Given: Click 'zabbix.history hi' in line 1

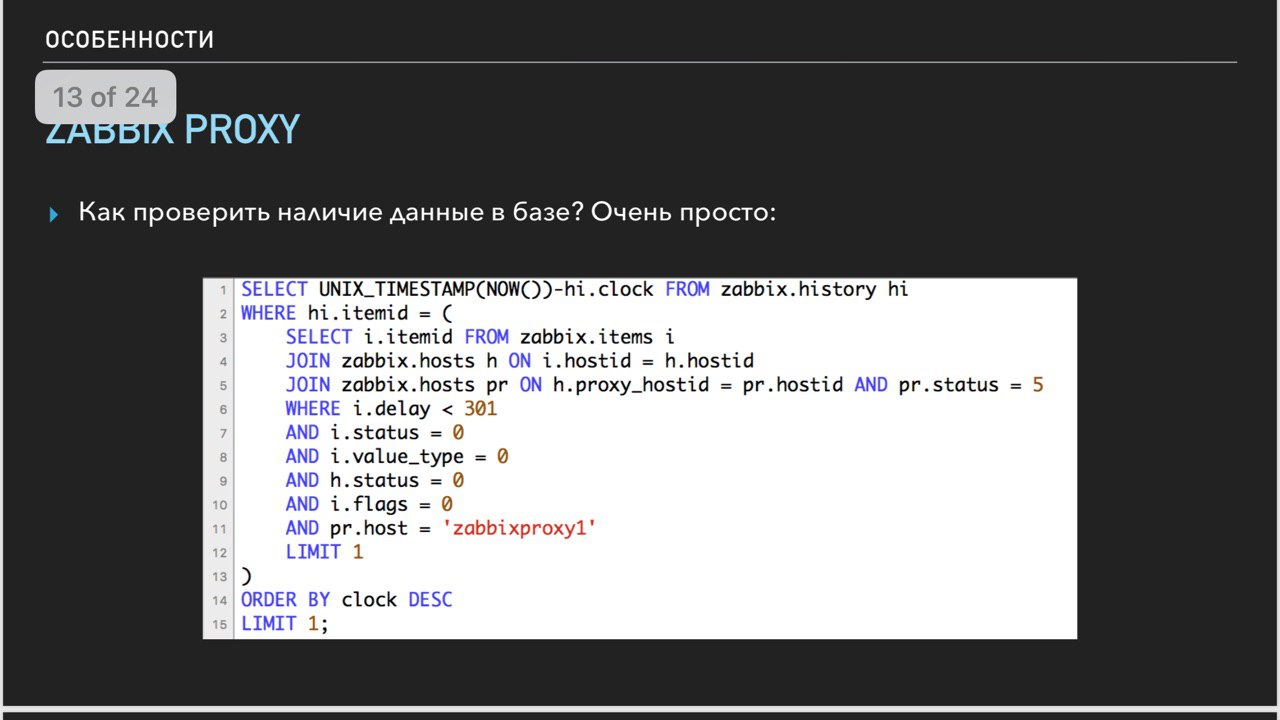Looking at the screenshot, I should pyautogui.click(x=814, y=290).
